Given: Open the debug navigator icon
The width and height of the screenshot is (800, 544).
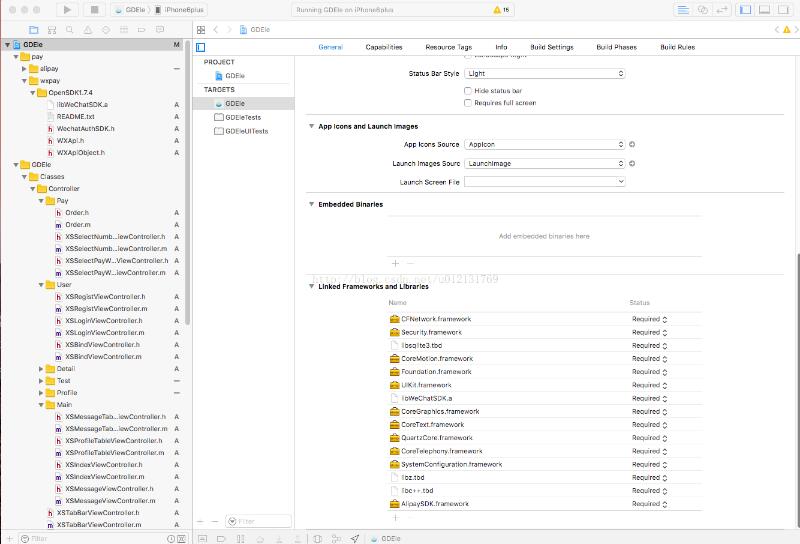Looking at the screenshot, I should [x=124, y=30].
